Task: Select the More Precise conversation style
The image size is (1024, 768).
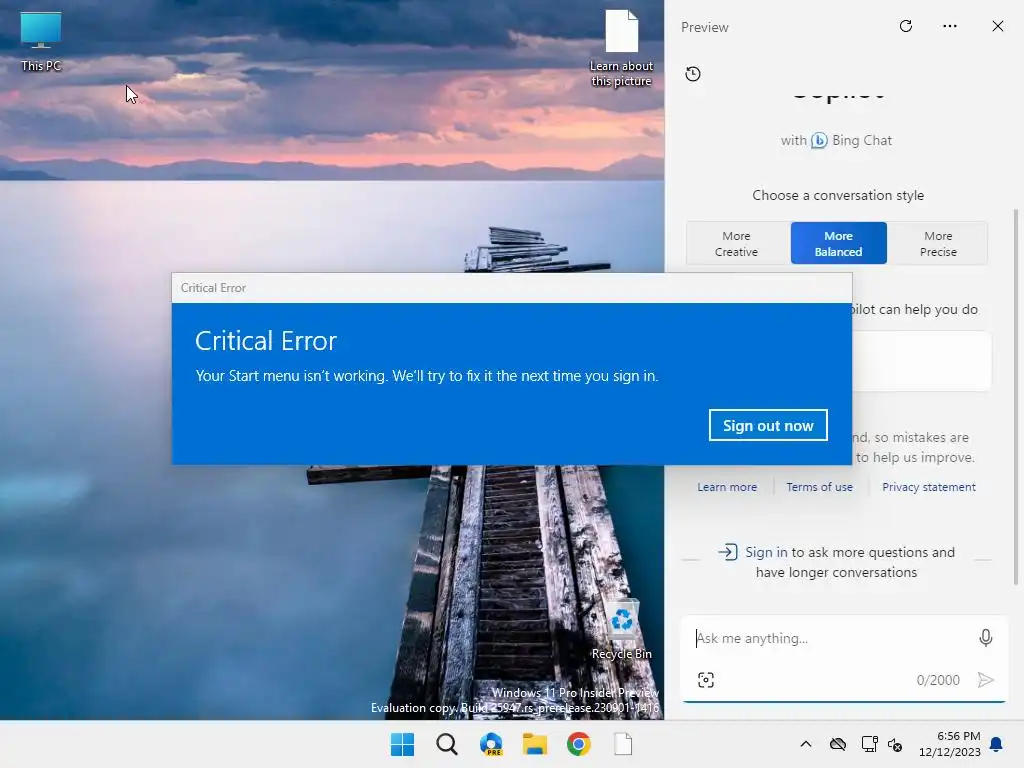Action: [938, 244]
